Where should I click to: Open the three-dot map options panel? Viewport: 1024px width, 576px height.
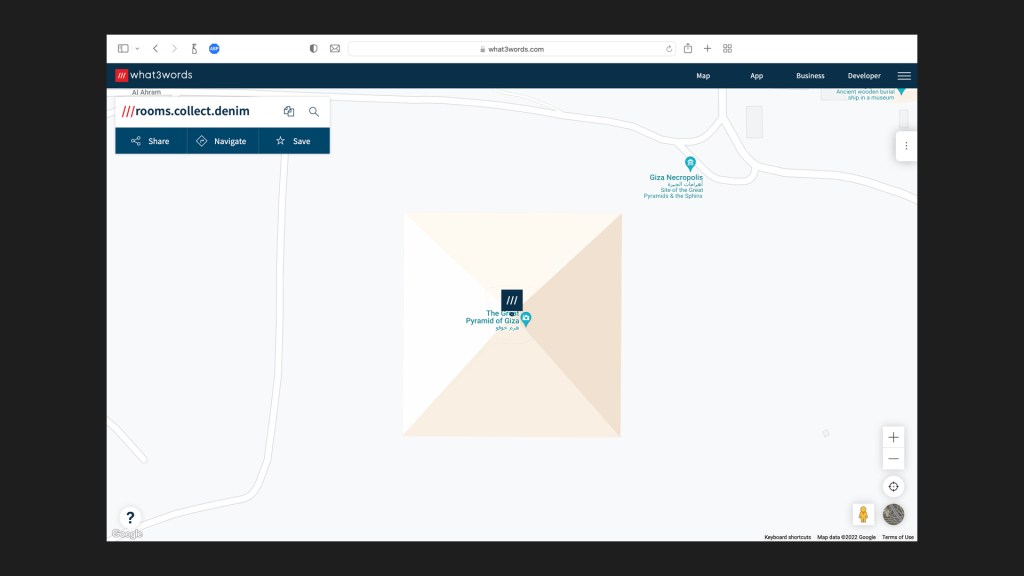point(907,145)
